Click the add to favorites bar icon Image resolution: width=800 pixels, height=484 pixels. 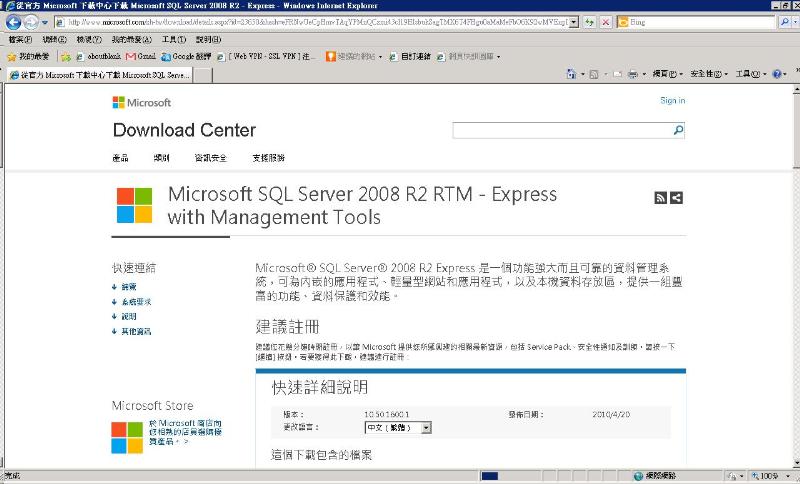pyautogui.click(x=66, y=57)
